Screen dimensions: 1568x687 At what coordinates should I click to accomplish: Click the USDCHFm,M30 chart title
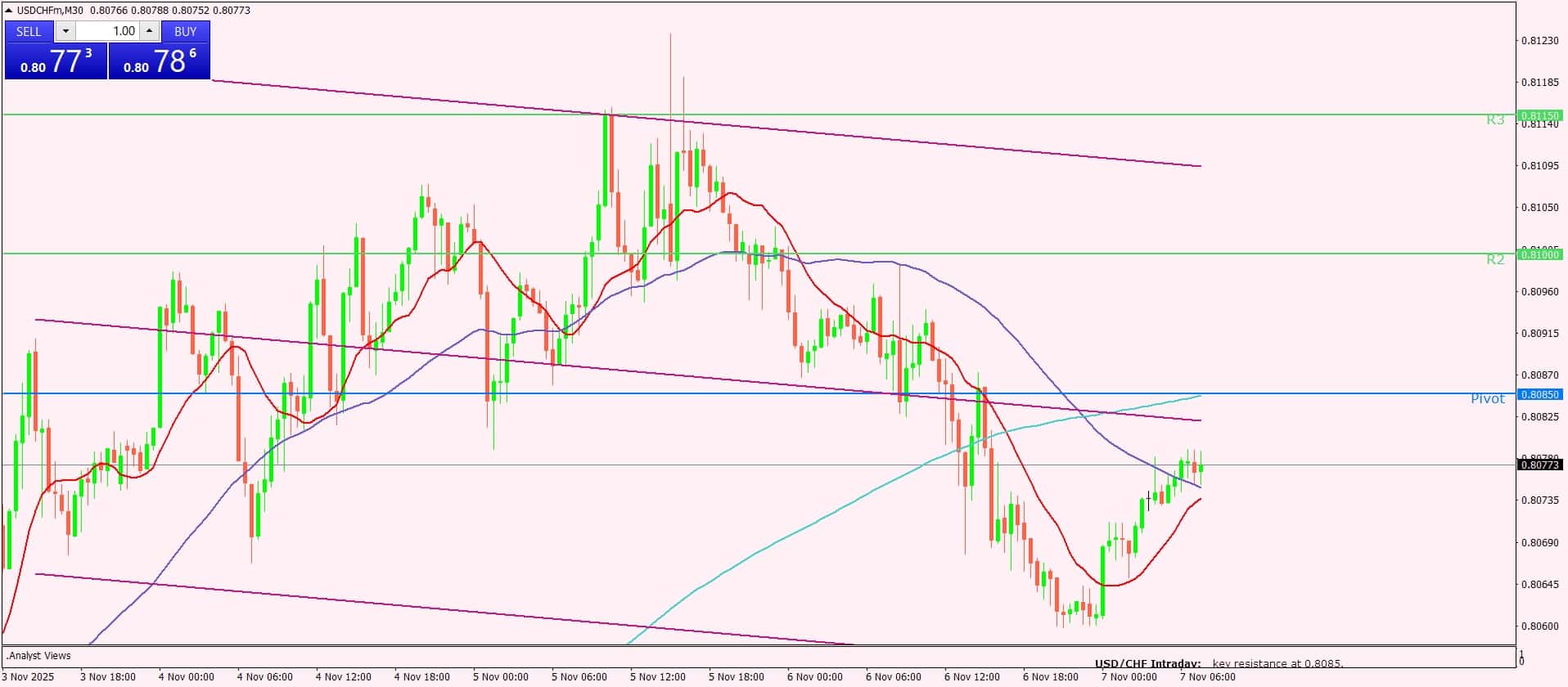pyautogui.click(x=51, y=11)
